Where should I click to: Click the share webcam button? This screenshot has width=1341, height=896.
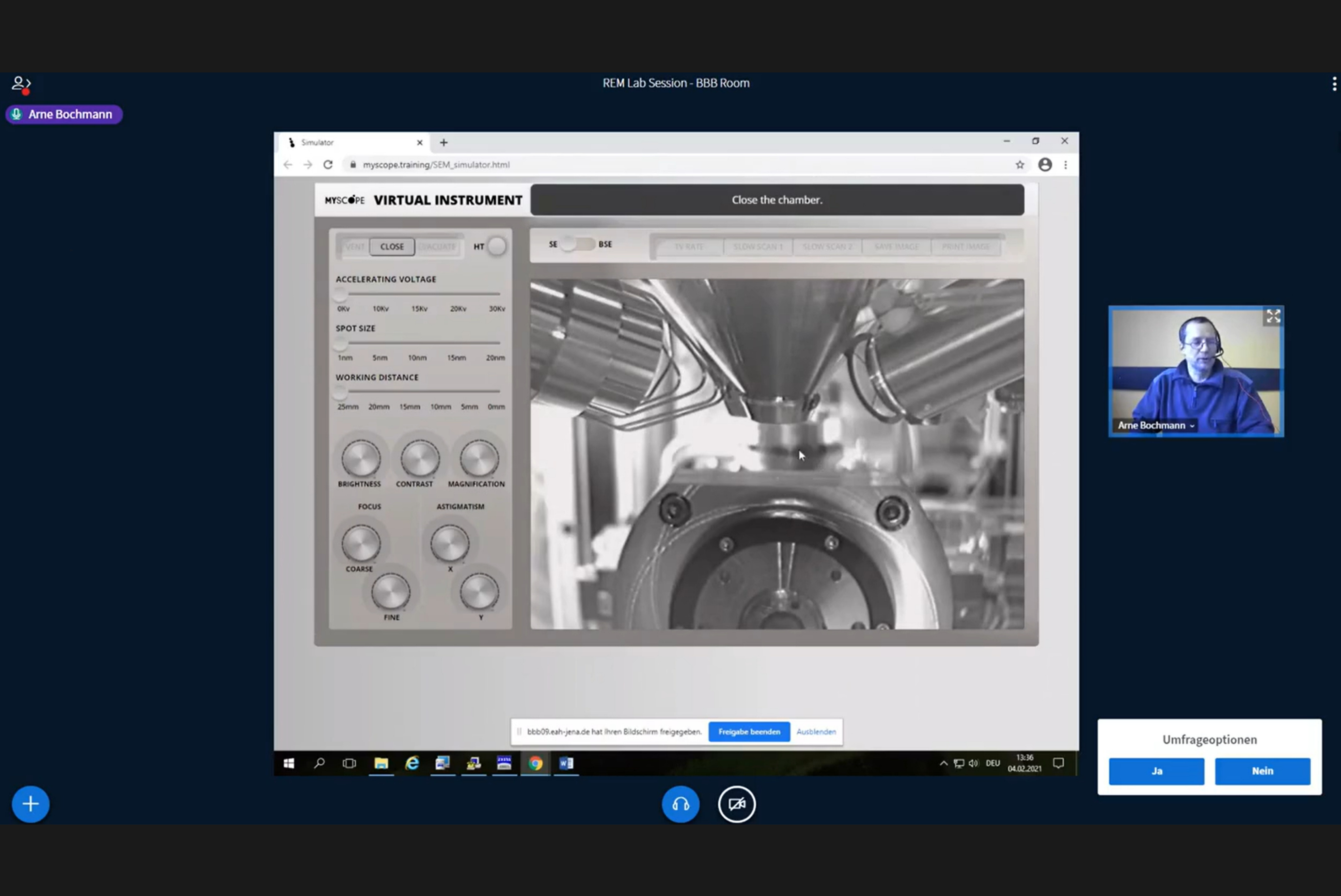pos(736,804)
